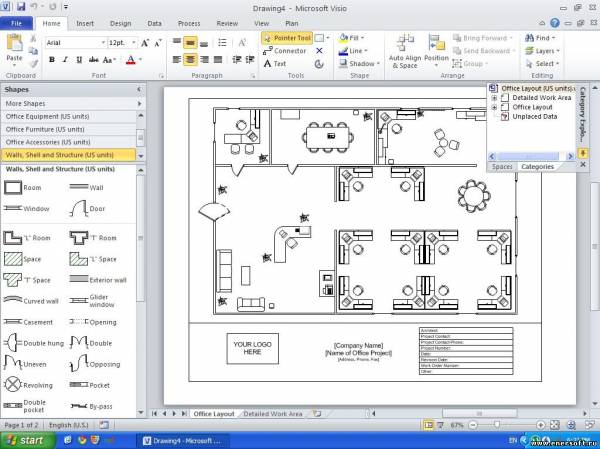The image size is (600, 449).
Task: Switch to the Design ribbon tab
Action: click(x=121, y=23)
